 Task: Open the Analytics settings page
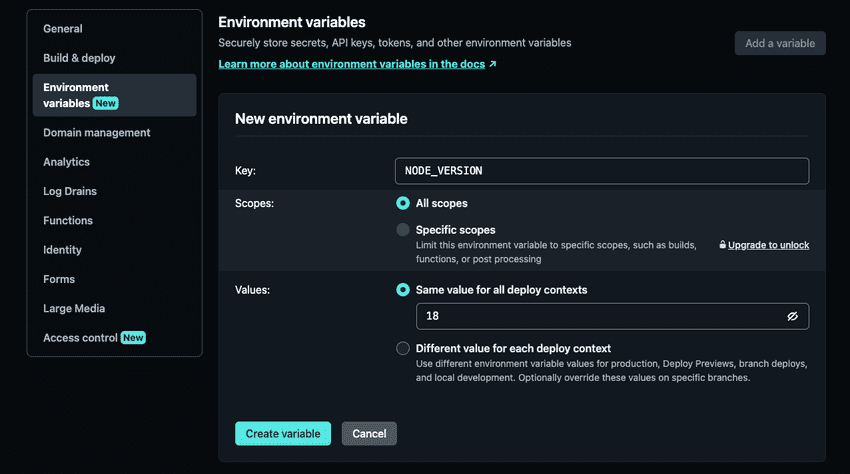point(66,162)
